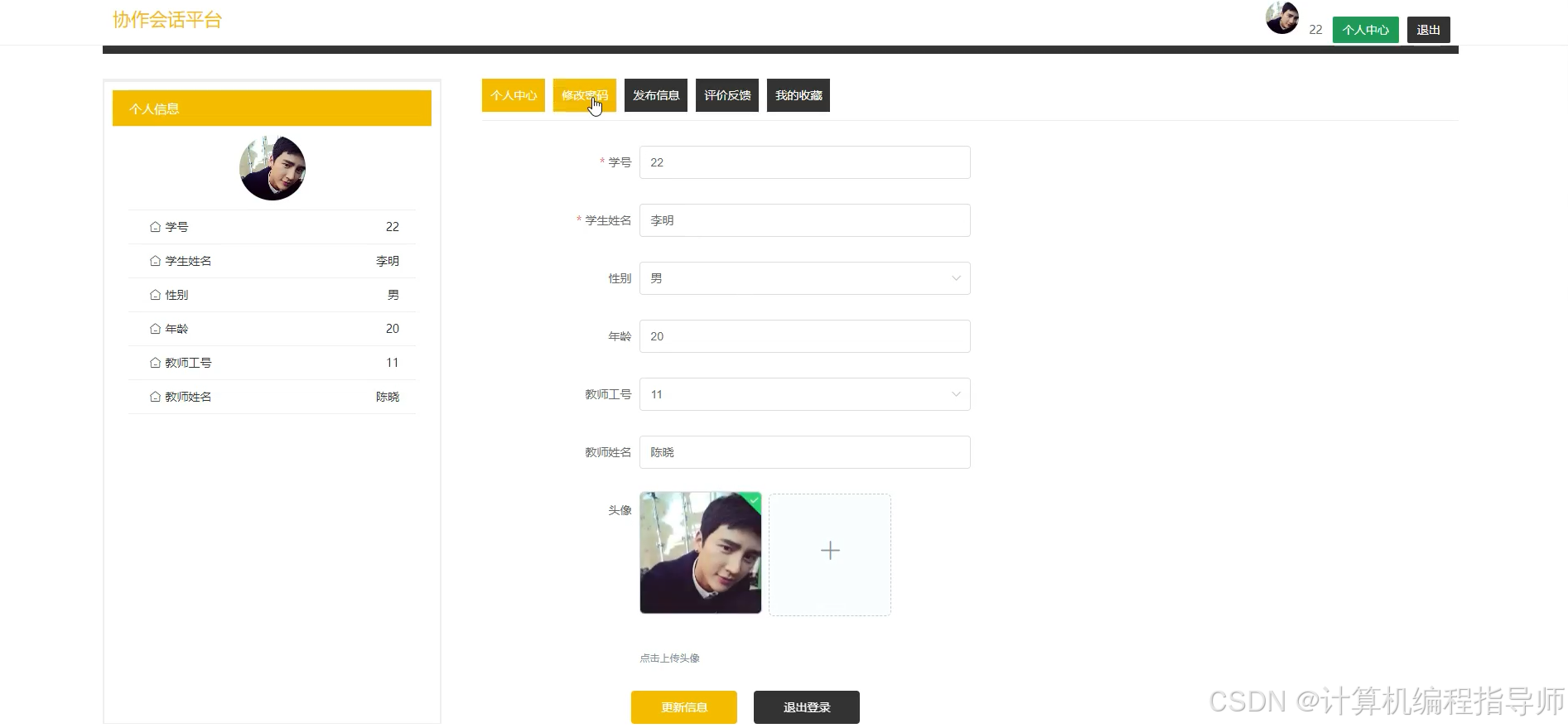Open the 发布信息 tab

656,95
